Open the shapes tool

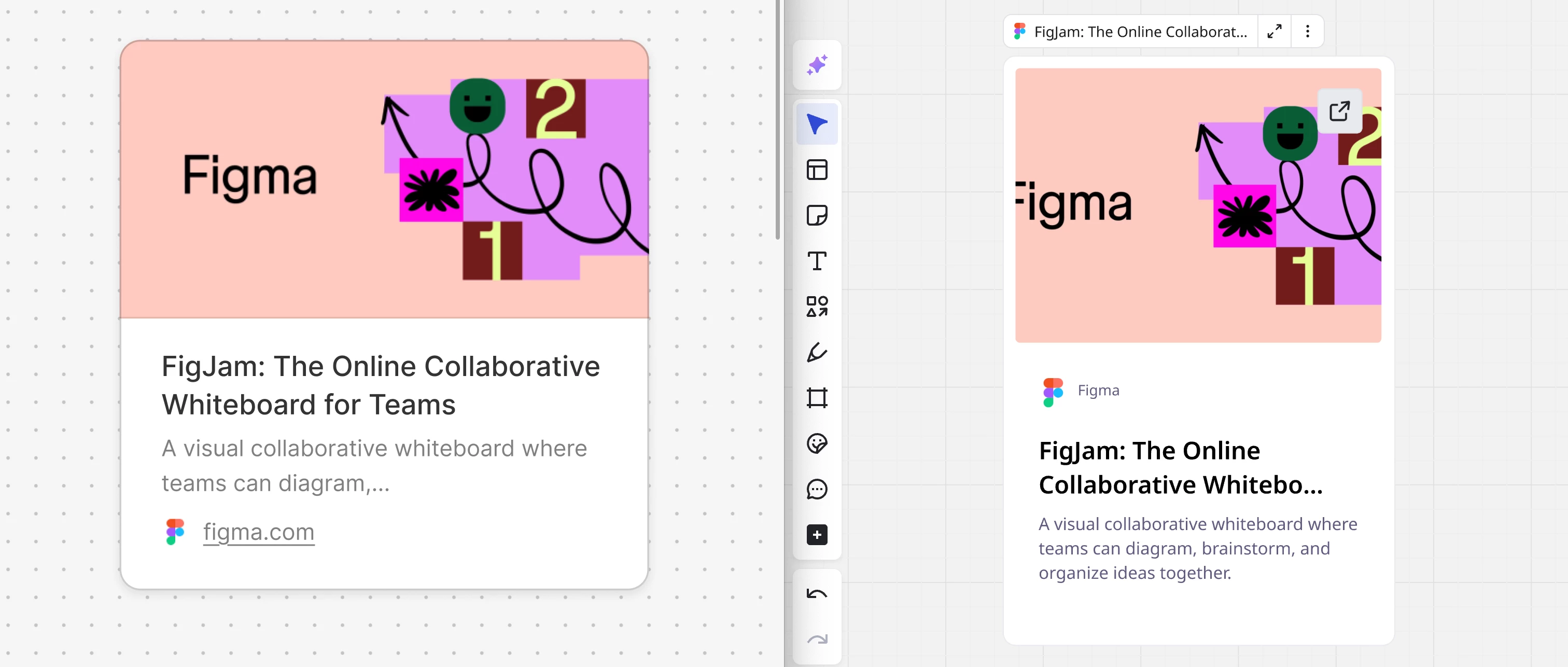(x=817, y=307)
